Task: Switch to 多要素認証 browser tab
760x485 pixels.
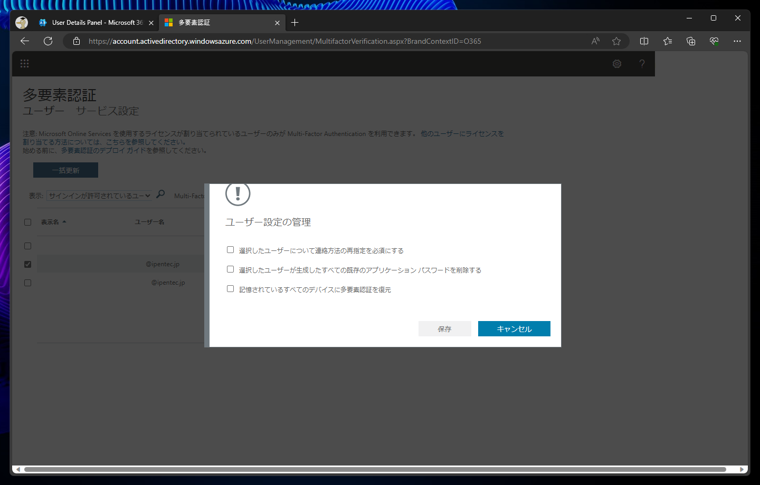Action: coord(222,23)
